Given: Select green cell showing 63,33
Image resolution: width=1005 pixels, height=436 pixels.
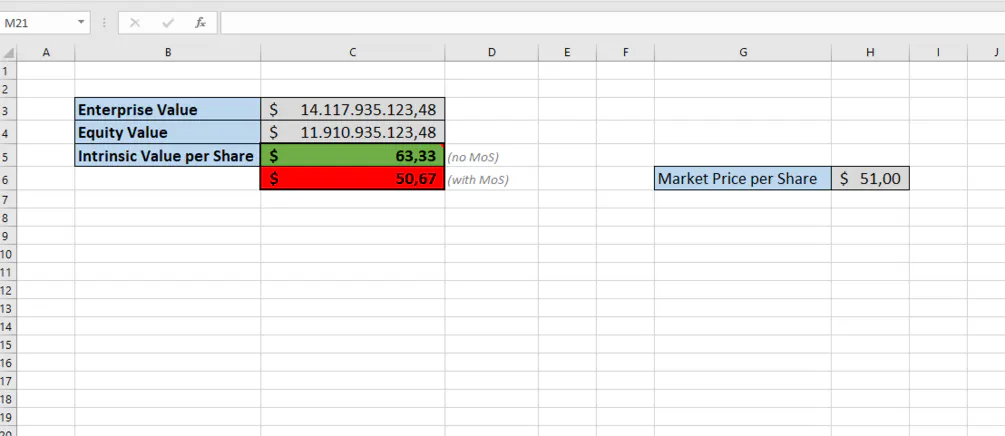Looking at the screenshot, I should (x=353, y=156).
